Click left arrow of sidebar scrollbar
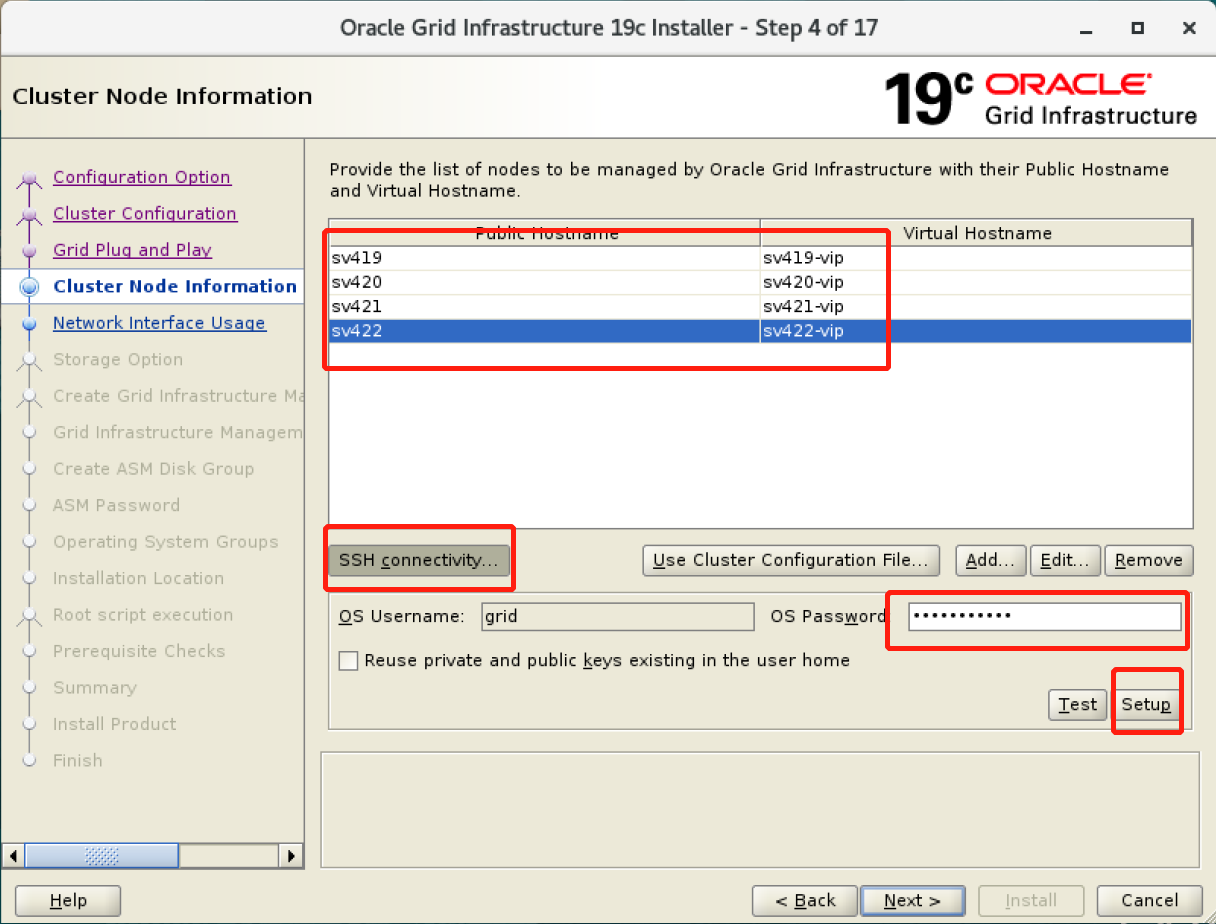The height and width of the screenshot is (924, 1216). click(x=13, y=856)
